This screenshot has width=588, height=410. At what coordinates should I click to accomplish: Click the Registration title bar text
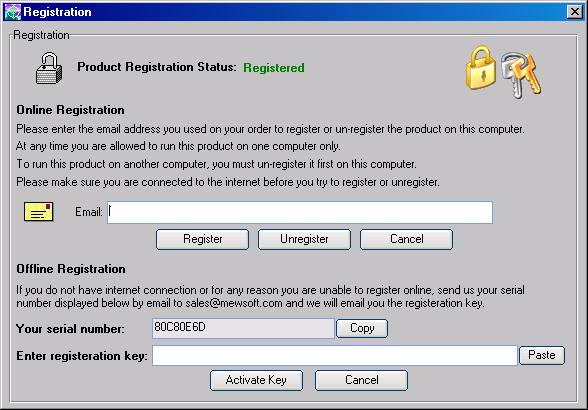click(57, 12)
